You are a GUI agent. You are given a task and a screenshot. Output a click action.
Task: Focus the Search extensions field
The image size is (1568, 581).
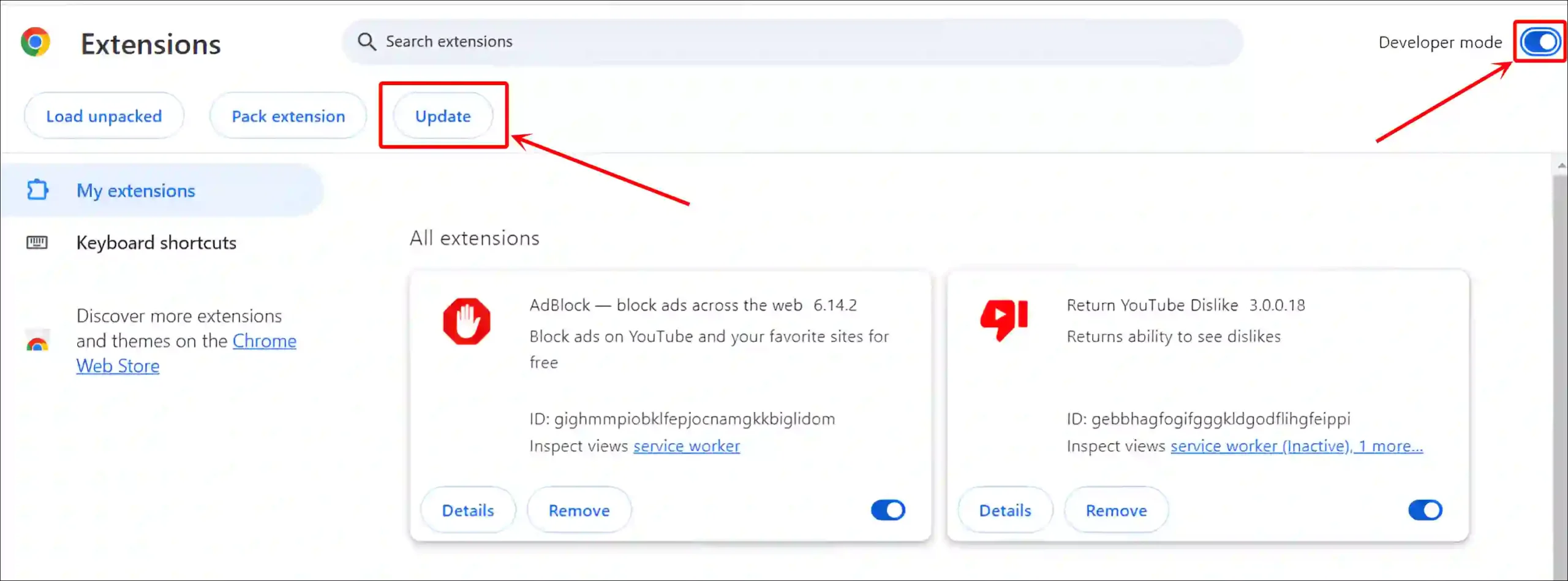pos(792,42)
